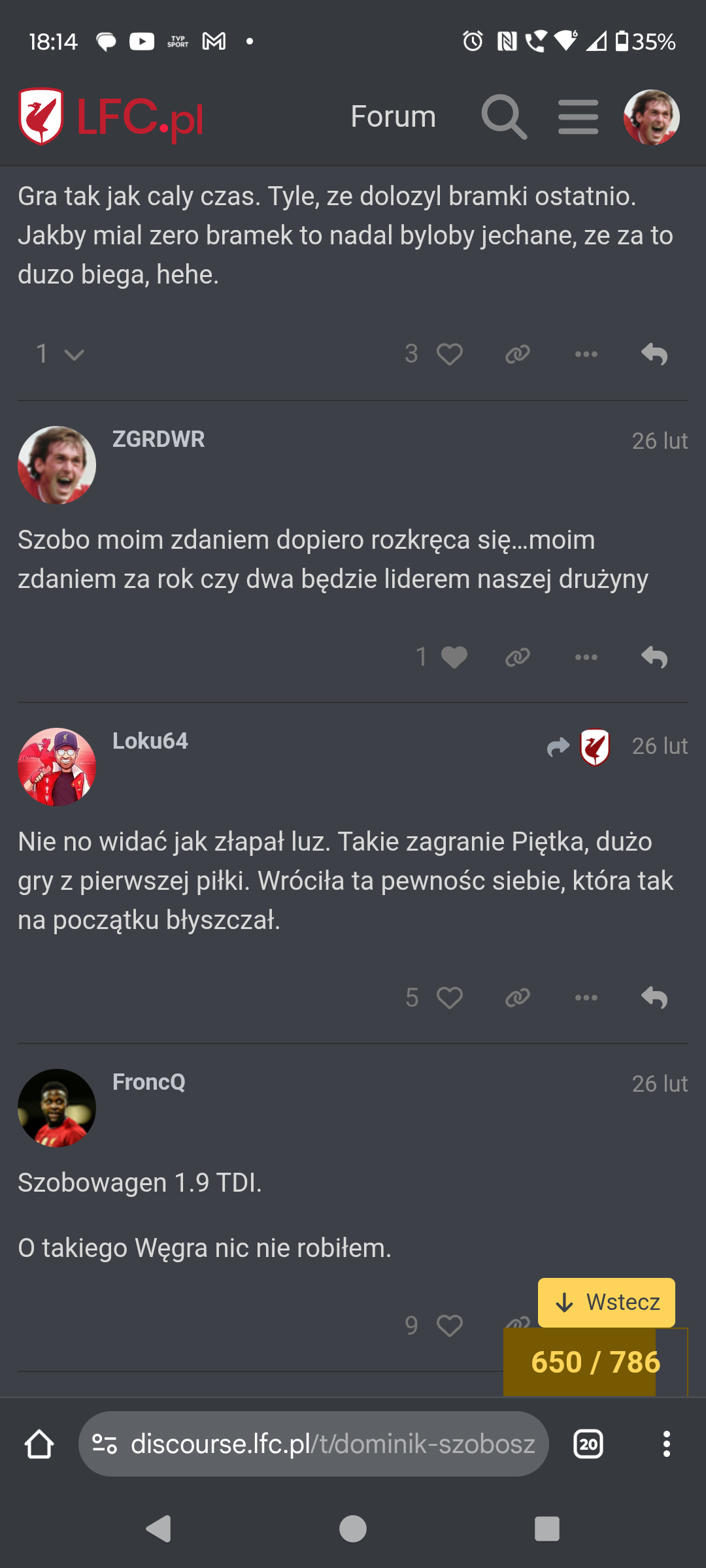Open topic progress 650 / 786 navigator
This screenshot has height=1568, width=706.
point(595,1362)
